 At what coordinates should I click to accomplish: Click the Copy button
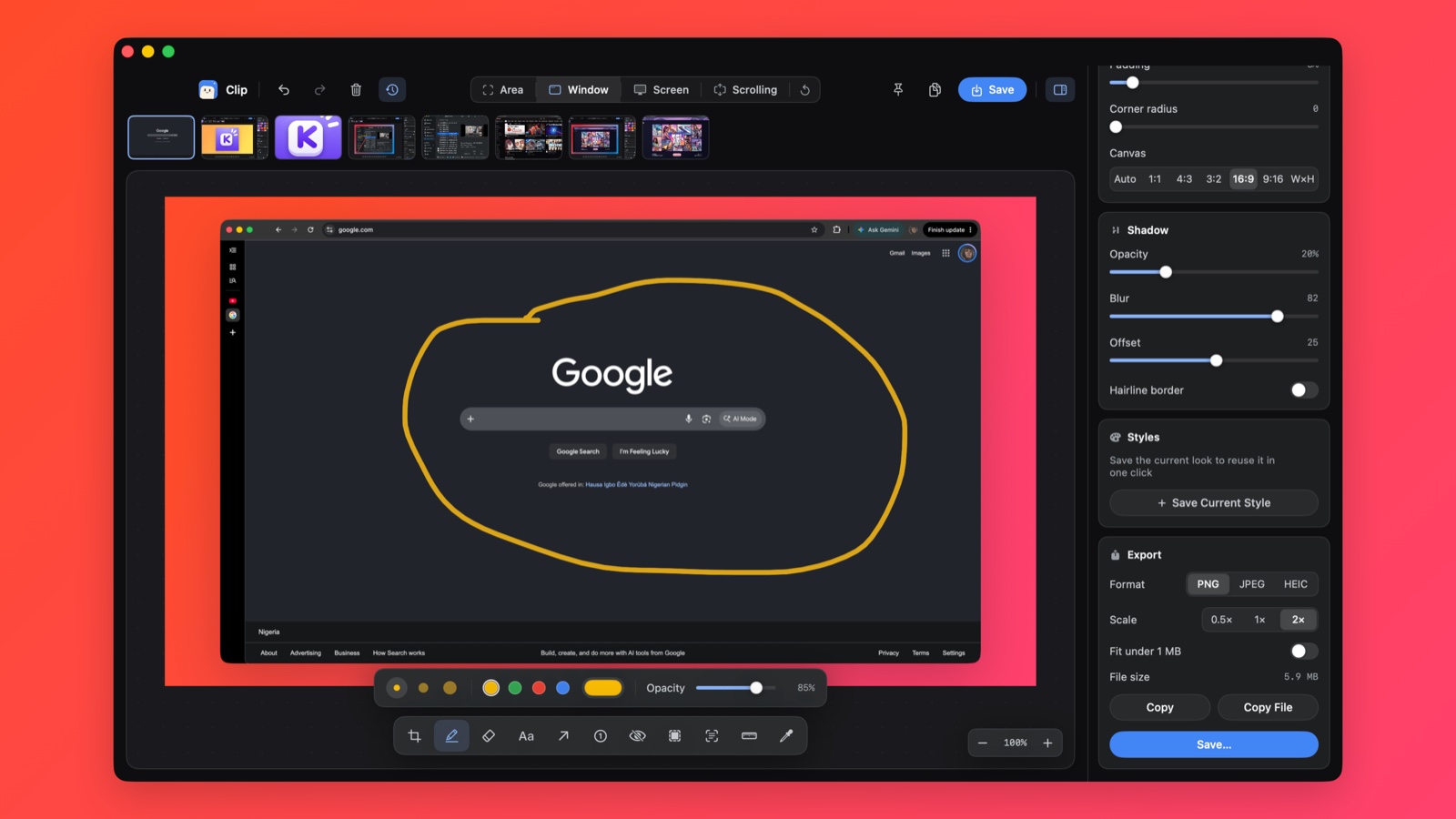1159,708
